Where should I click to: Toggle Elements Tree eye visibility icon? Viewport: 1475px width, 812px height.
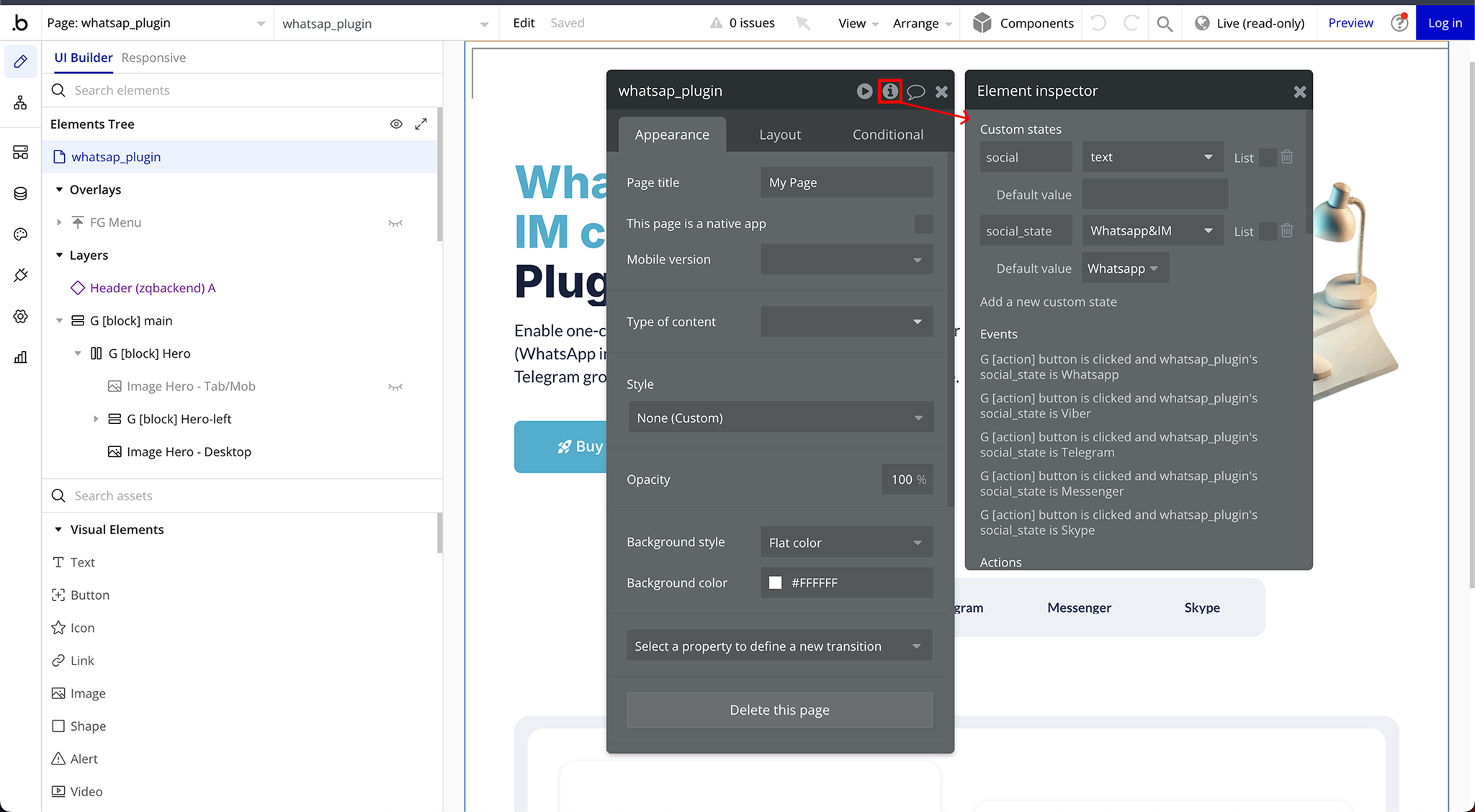click(396, 124)
